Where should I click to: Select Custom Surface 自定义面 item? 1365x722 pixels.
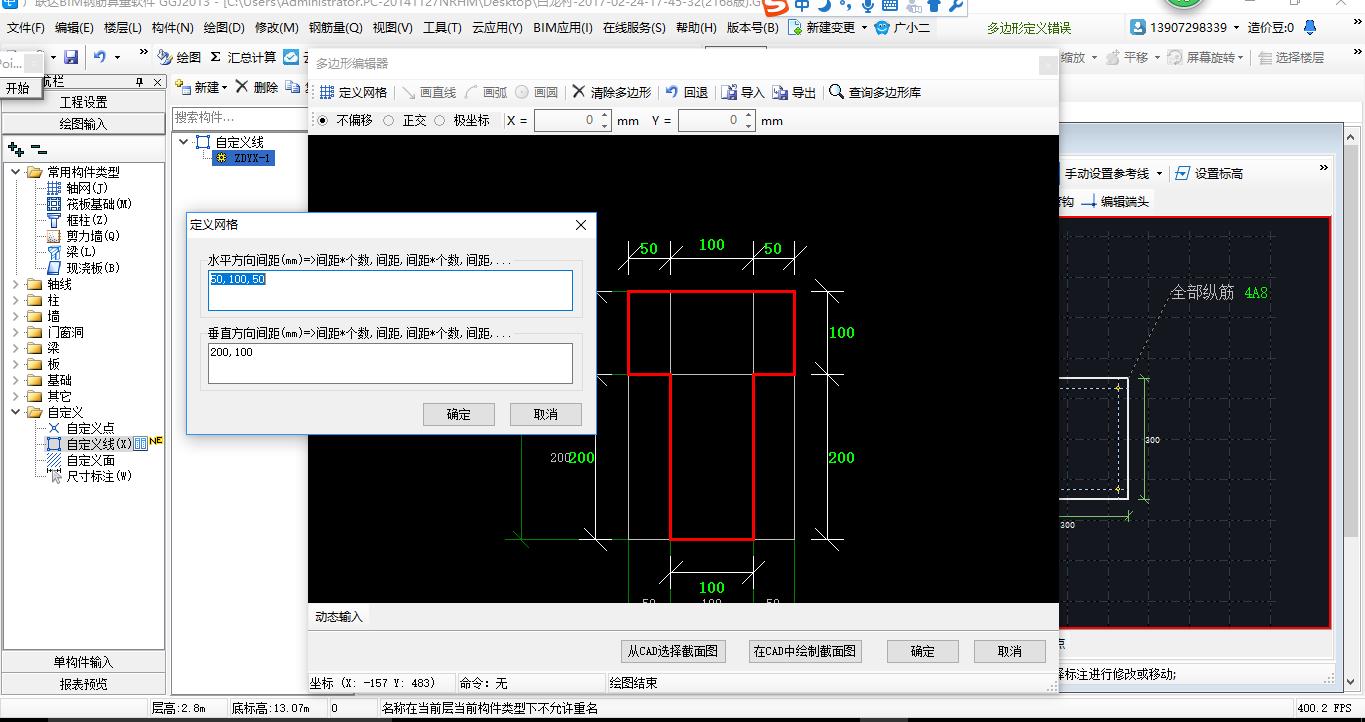tap(81, 460)
